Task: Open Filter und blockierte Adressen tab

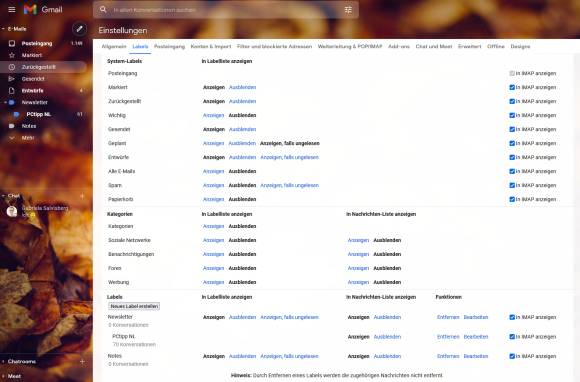Action: coord(274,47)
